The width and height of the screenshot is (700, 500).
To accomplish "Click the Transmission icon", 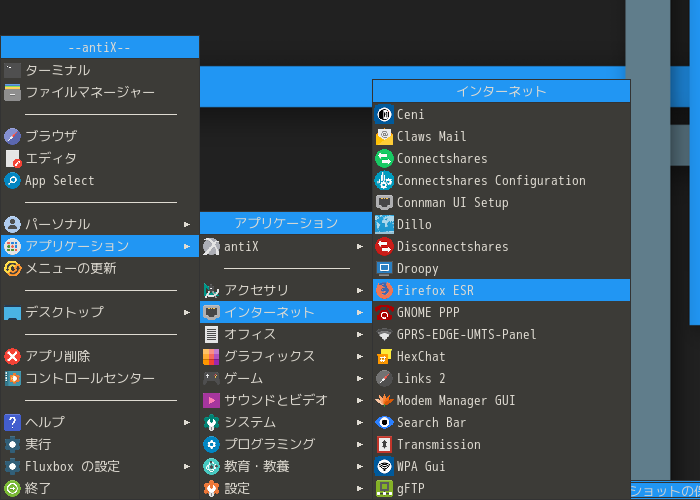I will [384, 444].
